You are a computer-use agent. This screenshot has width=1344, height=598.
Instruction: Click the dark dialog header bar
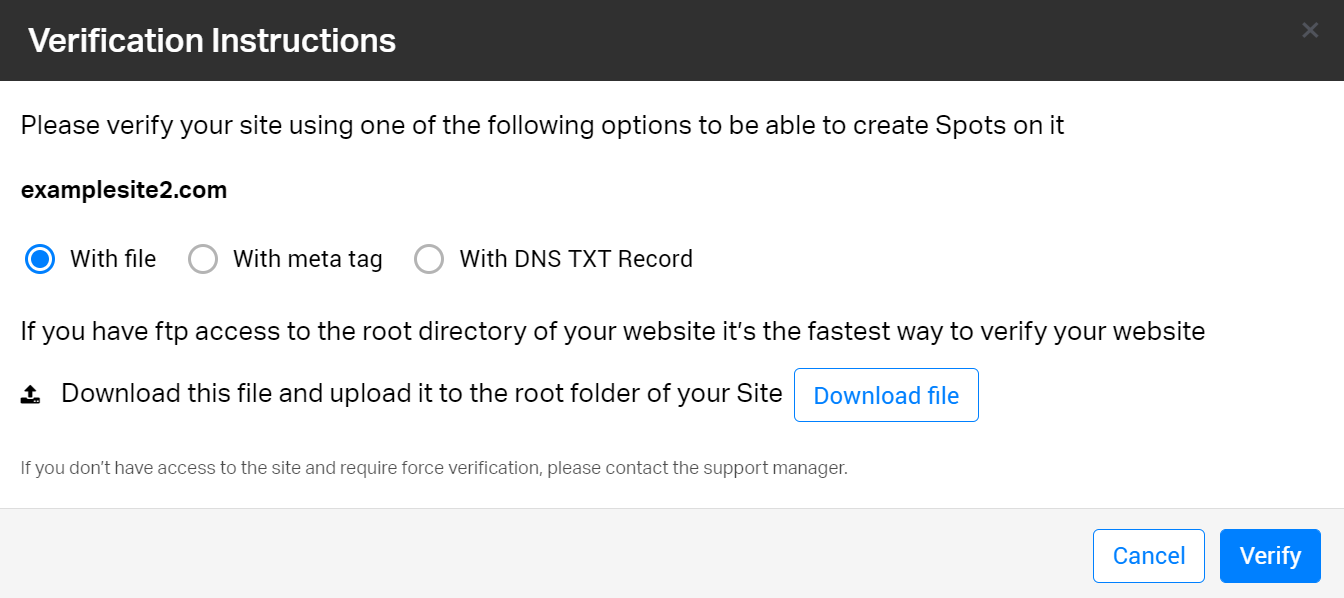[x=800, y=41]
